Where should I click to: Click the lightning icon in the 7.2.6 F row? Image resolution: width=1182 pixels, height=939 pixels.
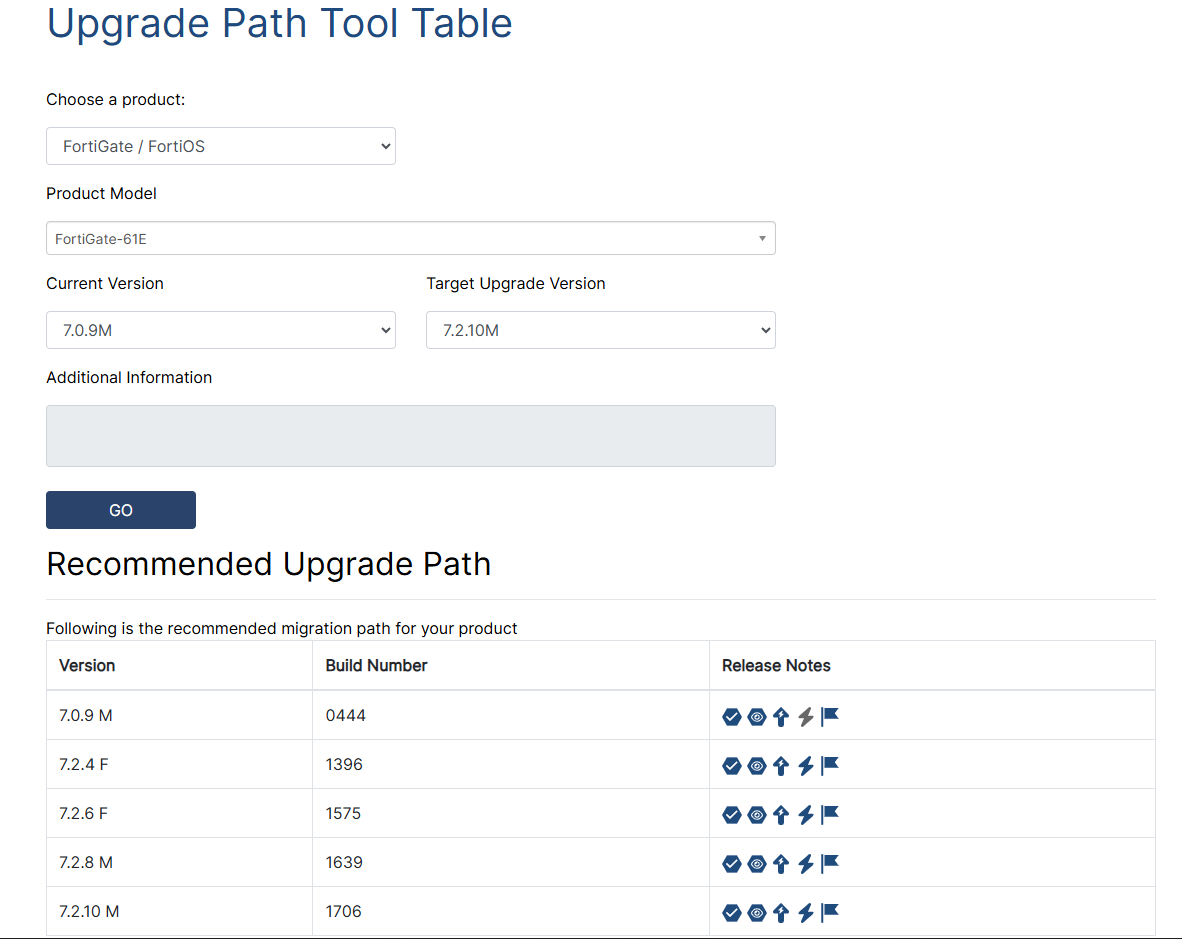click(x=806, y=815)
